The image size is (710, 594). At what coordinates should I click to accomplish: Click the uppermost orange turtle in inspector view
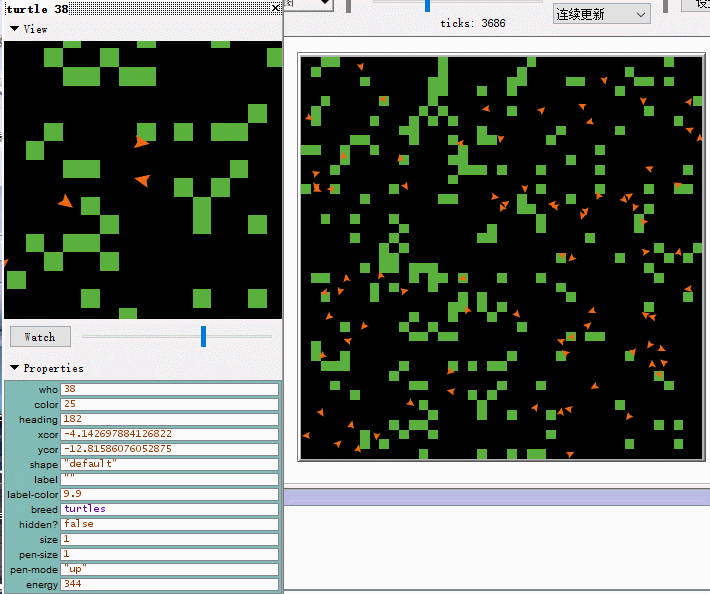(x=141, y=142)
